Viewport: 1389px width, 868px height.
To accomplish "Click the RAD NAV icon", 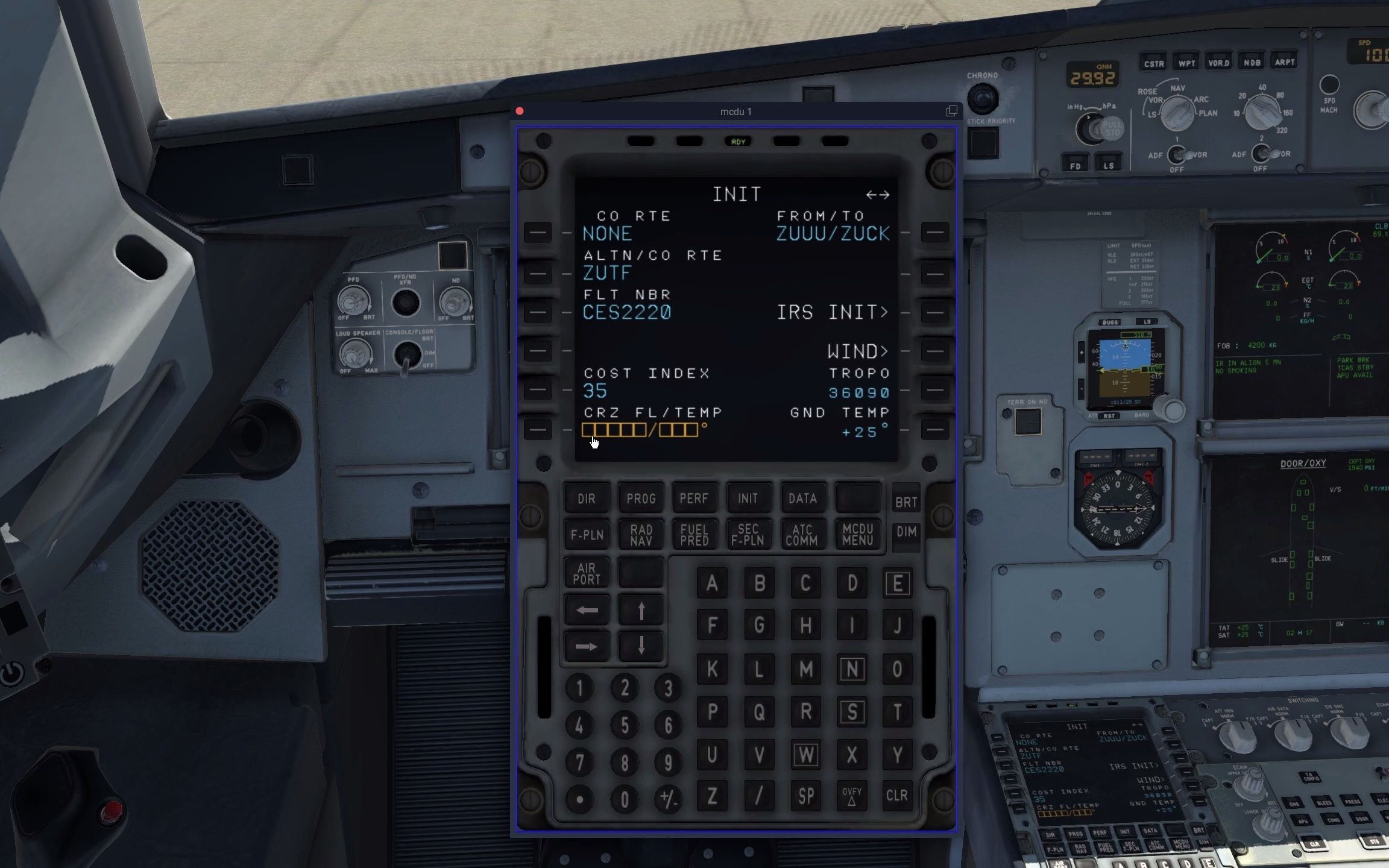I will point(640,534).
